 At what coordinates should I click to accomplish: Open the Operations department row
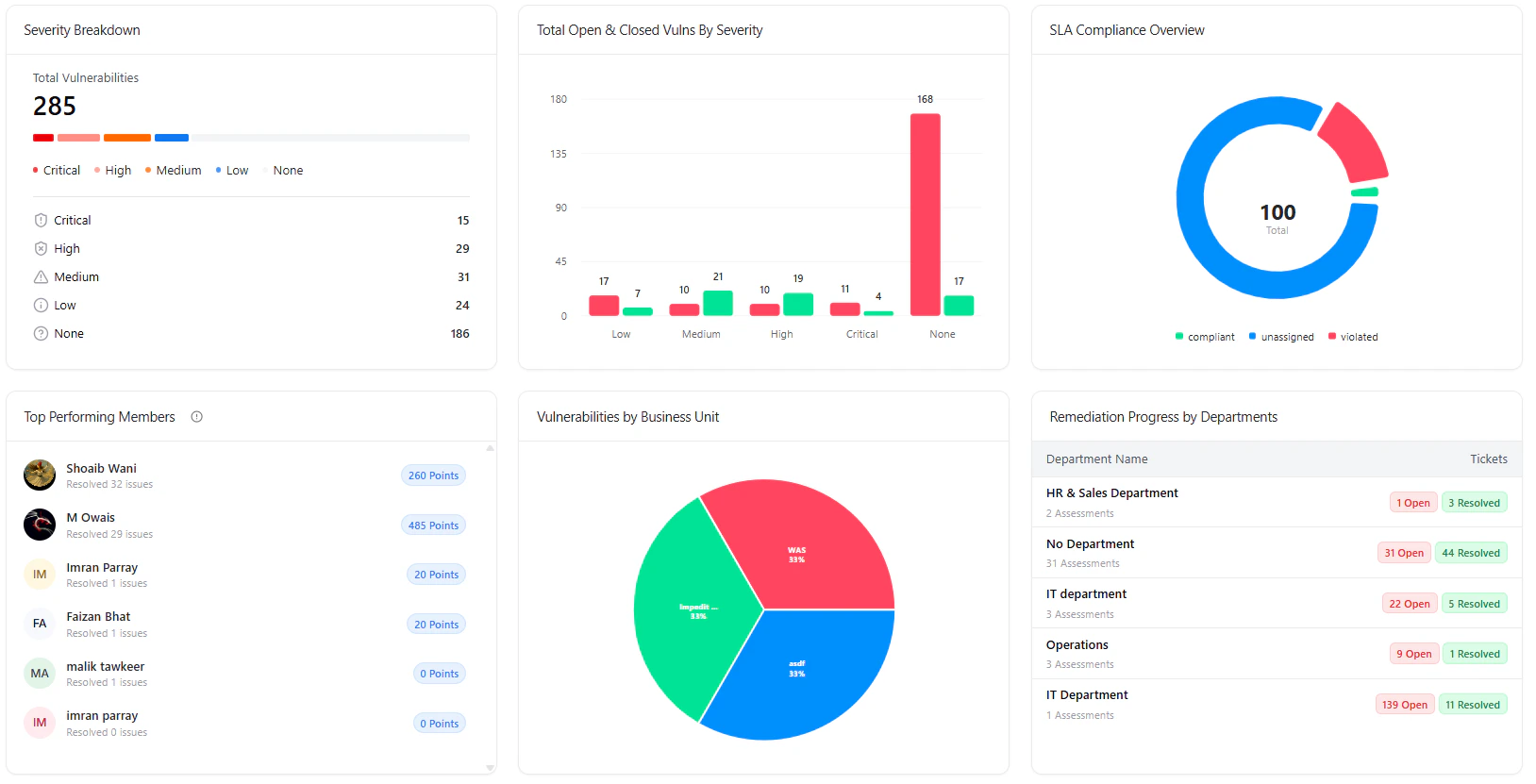[1277, 654]
